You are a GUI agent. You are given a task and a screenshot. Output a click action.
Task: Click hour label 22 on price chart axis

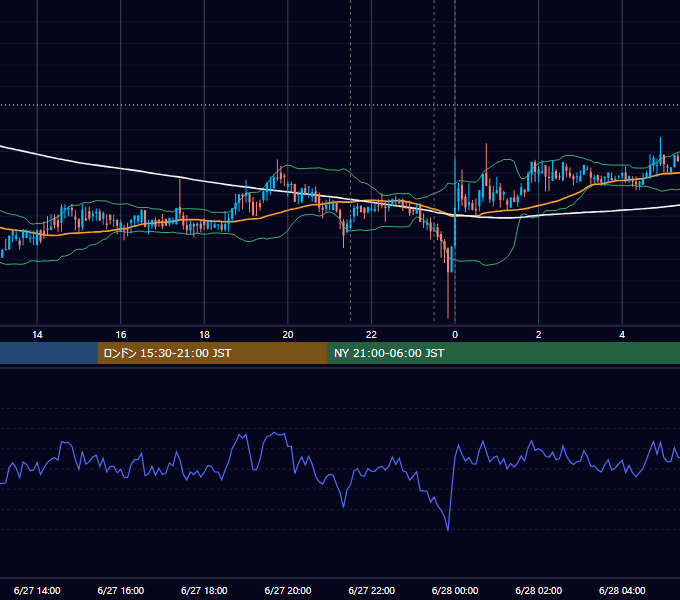pos(371,335)
